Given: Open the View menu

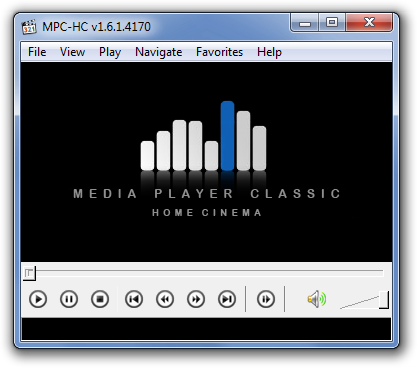Looking at the screenshot, I should coord(72,52).
